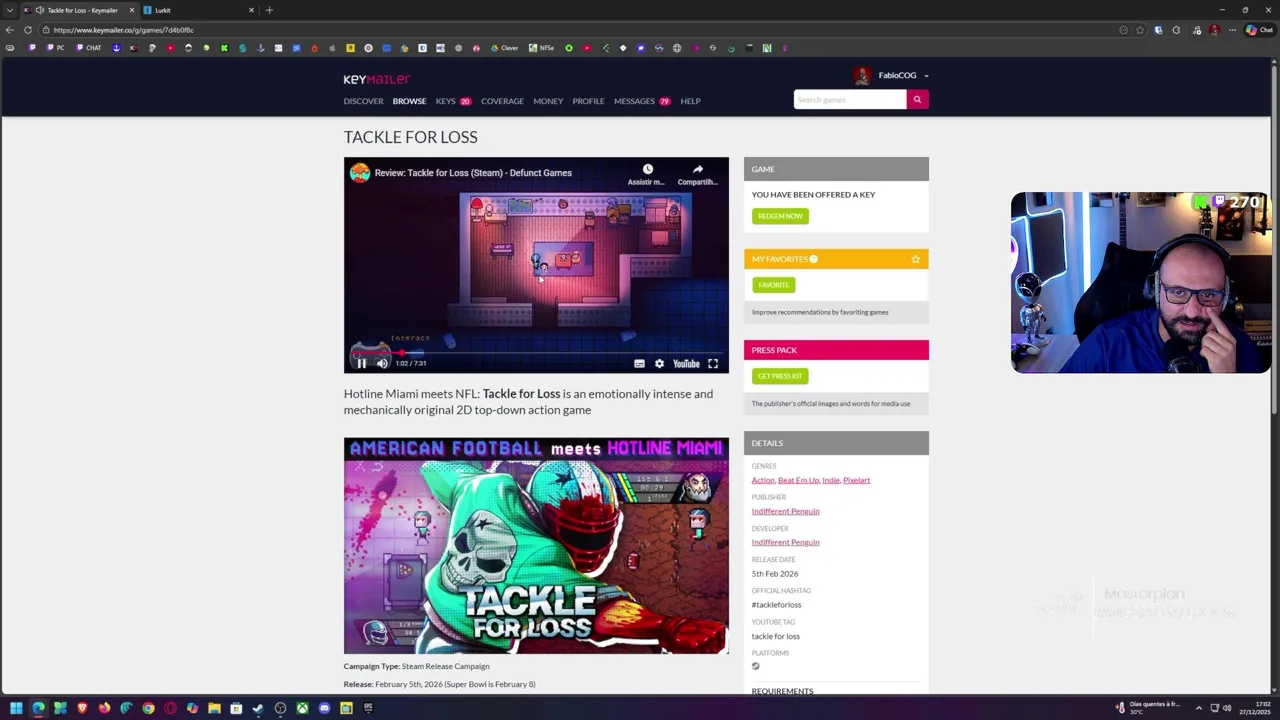Click the Get Press Kit button
This screenshot has width=1280, height=720.
(780, 376)
